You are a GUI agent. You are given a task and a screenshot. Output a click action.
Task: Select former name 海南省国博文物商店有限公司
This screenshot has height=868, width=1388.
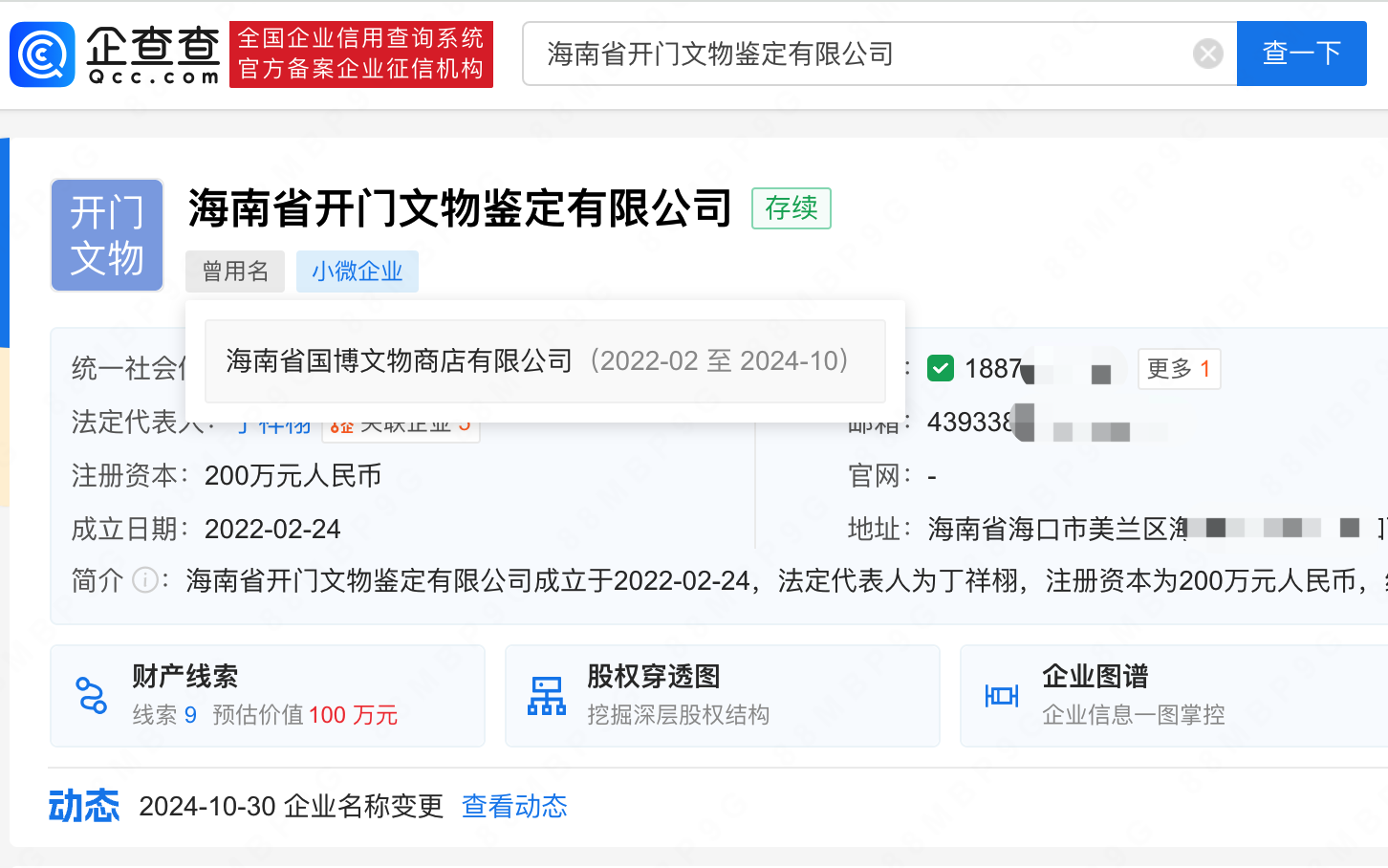coord(400,361)
